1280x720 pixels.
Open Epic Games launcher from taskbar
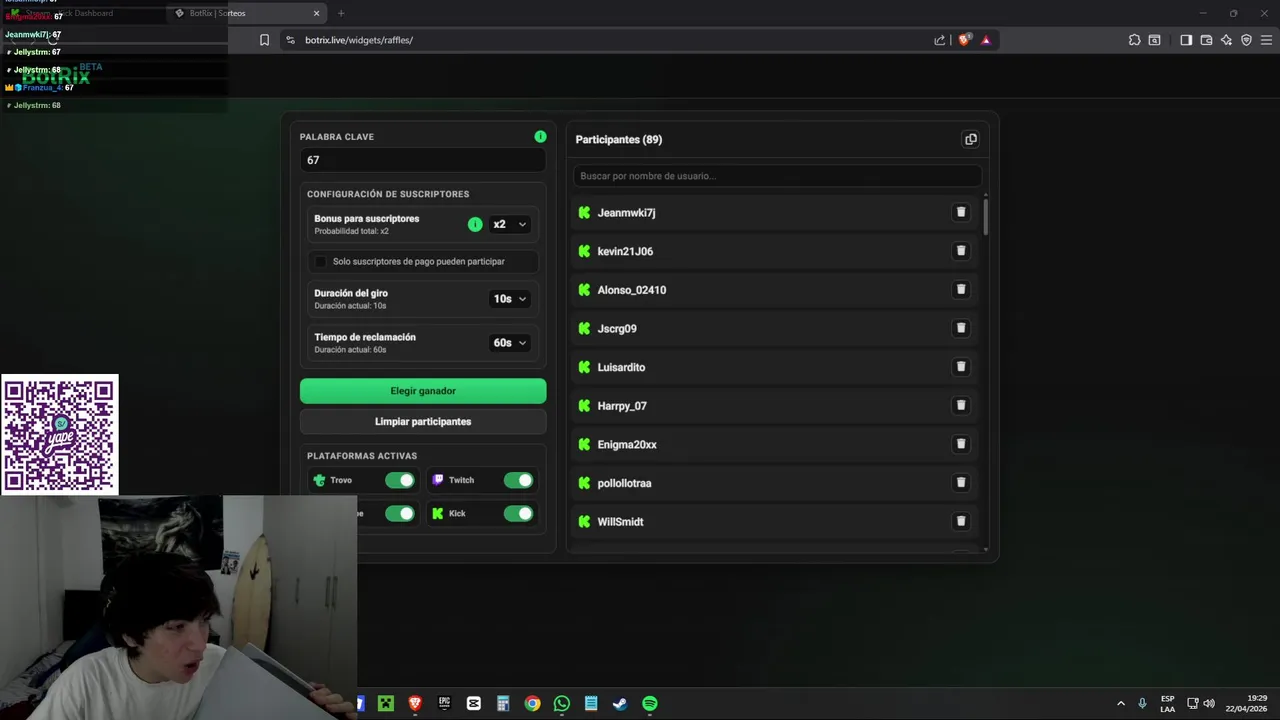tap(444, 704)
